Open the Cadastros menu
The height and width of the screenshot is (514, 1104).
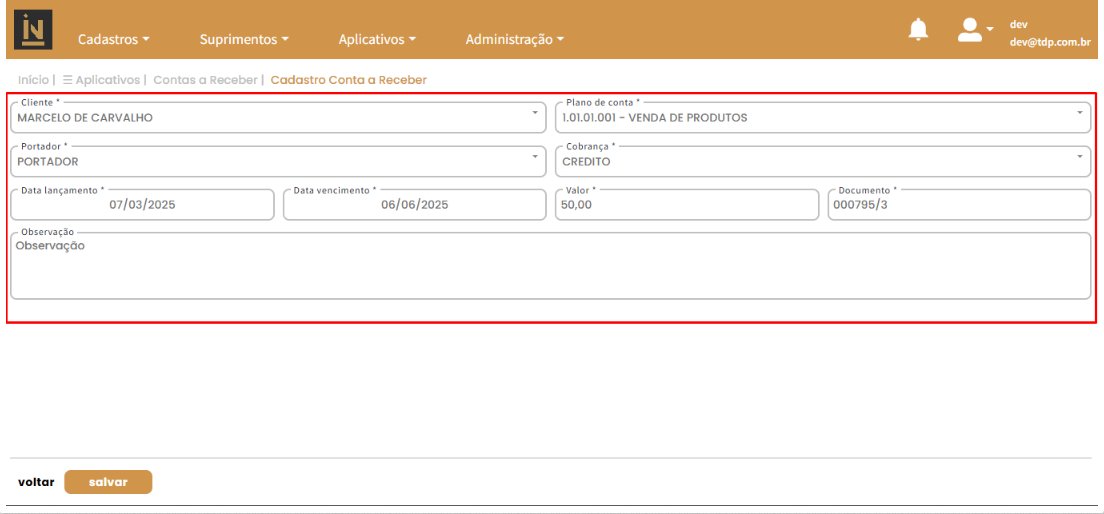point(114,40)
